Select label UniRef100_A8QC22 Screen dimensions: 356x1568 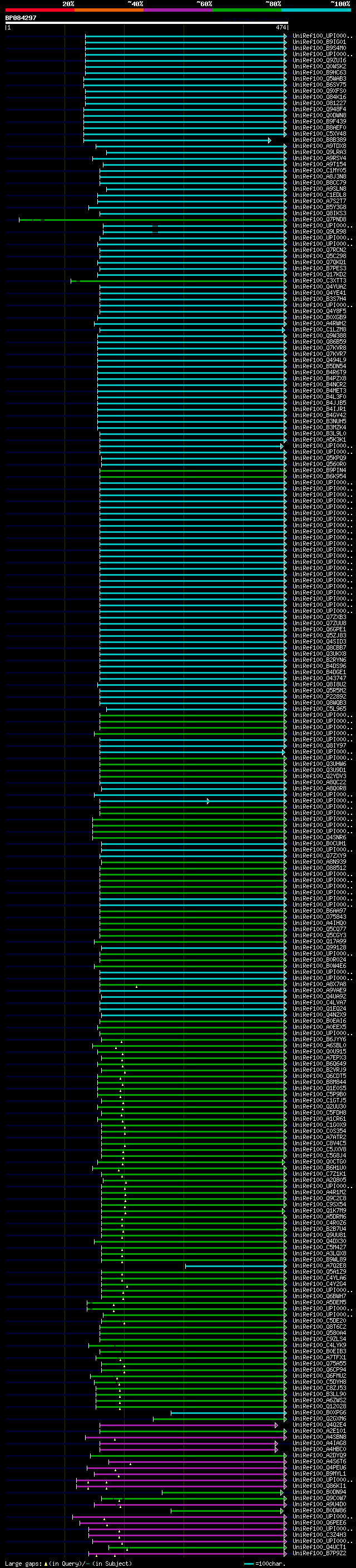(x=319, y=782)
